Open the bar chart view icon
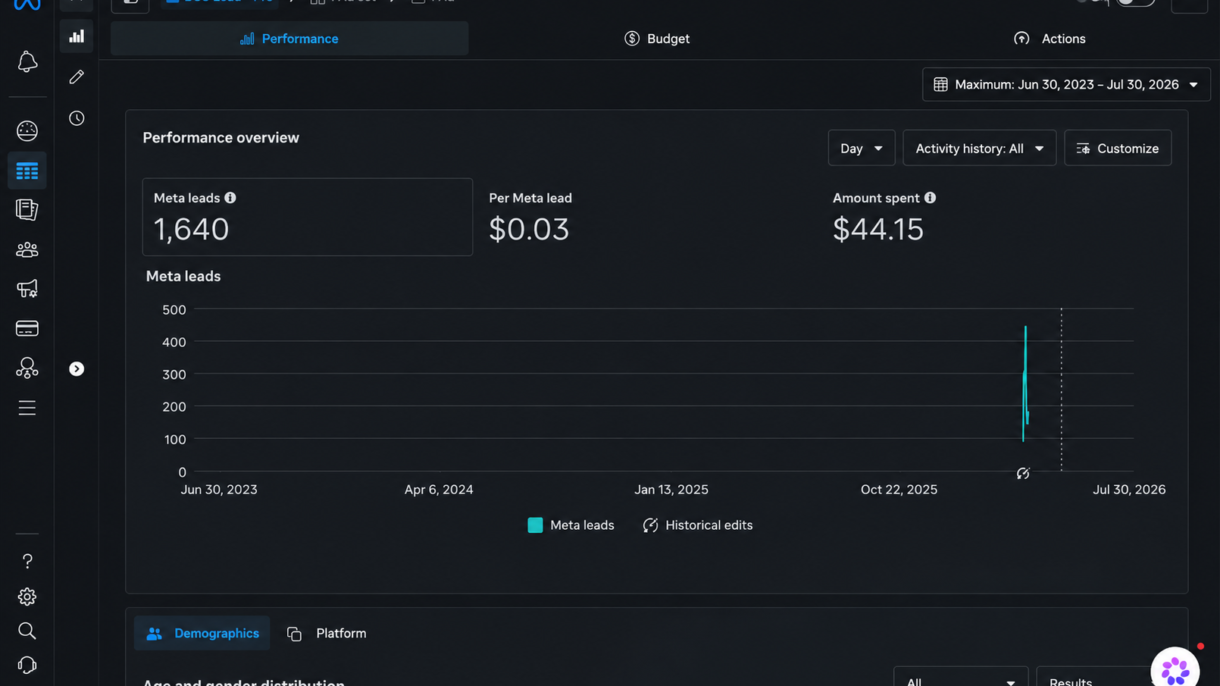Viewport: 1220px width, 686px height. click(x=77, y=37)
